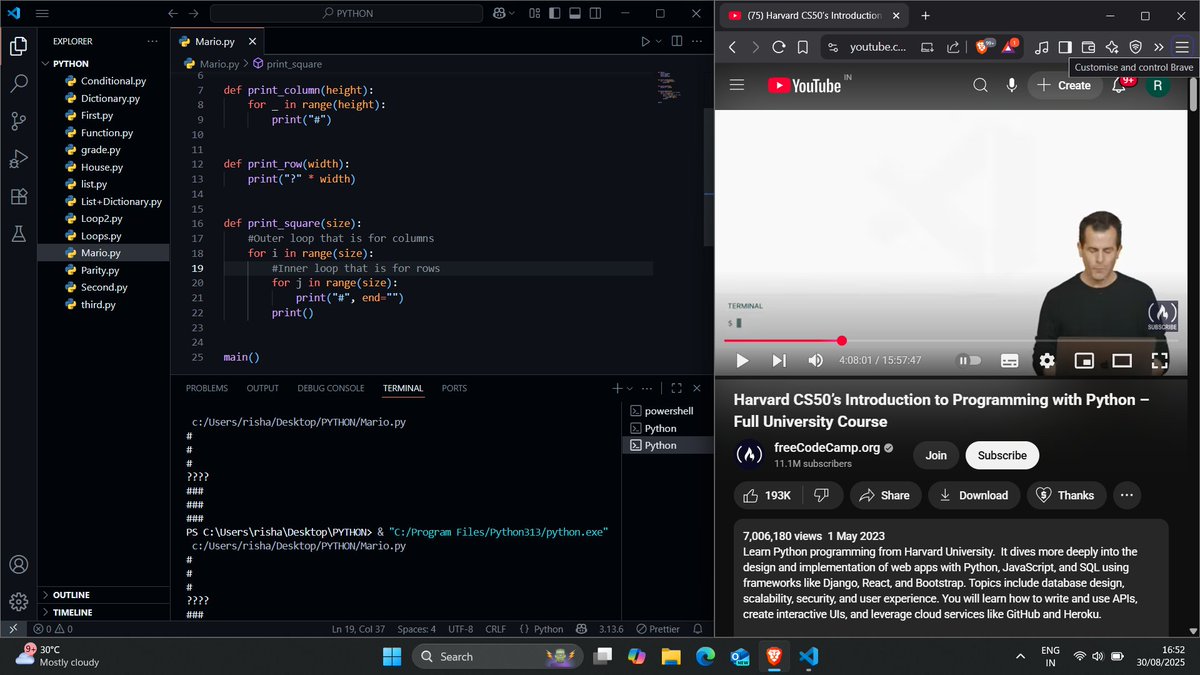
Task: Switch to the OUTPUT panel tab
Action: tap(263, 388)
